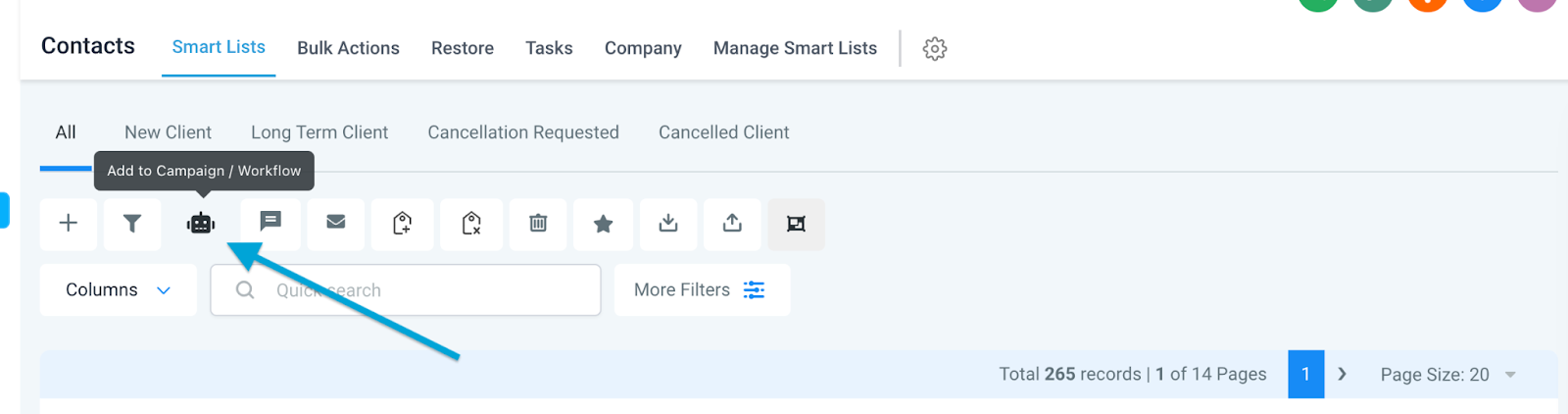Click into the Quick search field
The image size is (1568, 414).
pos(406,290)
